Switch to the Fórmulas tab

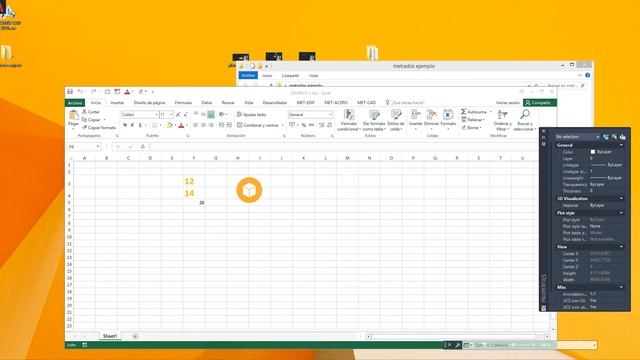coord(183,103)
